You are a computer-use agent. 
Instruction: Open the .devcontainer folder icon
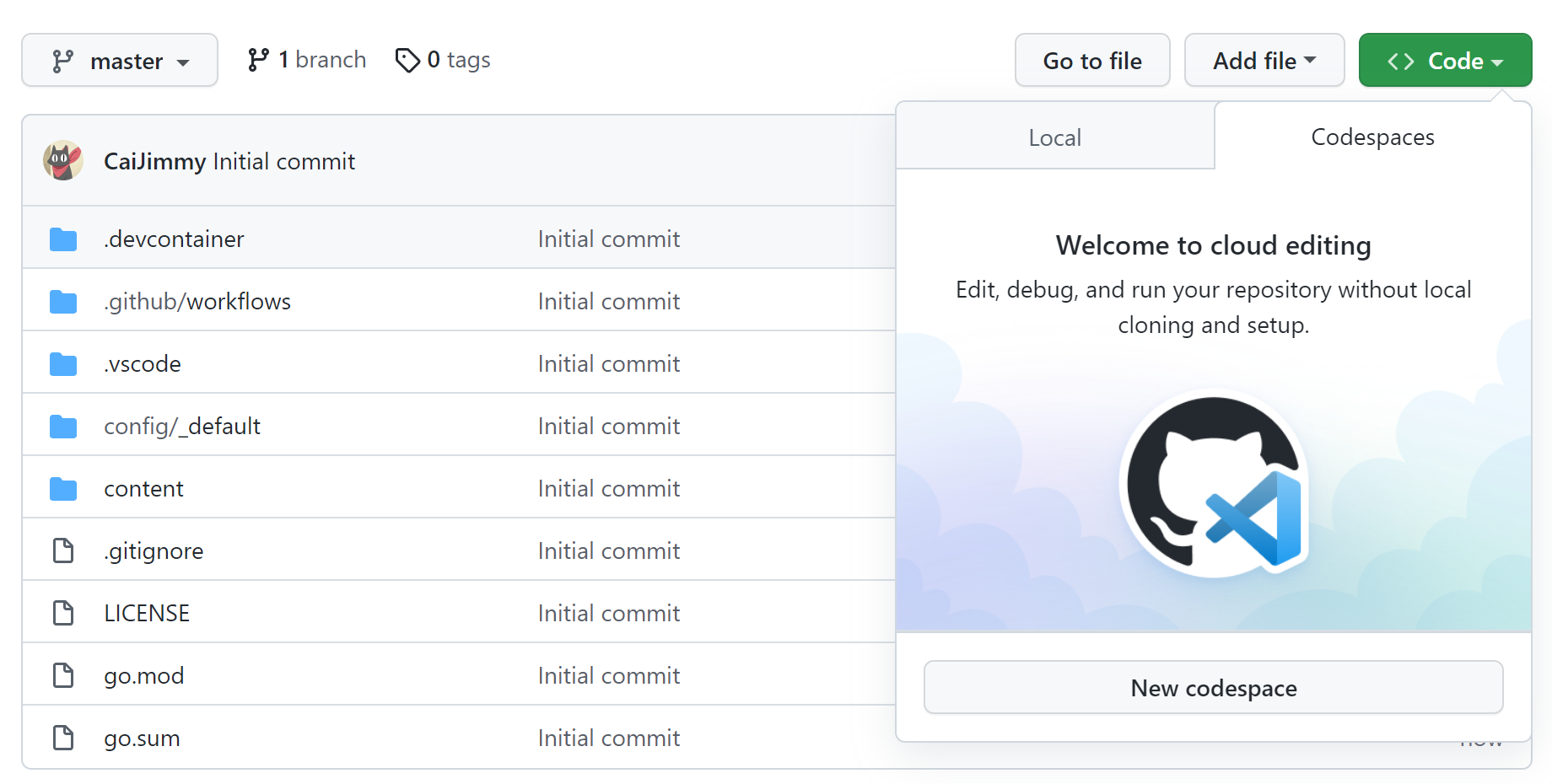[63, 239]
